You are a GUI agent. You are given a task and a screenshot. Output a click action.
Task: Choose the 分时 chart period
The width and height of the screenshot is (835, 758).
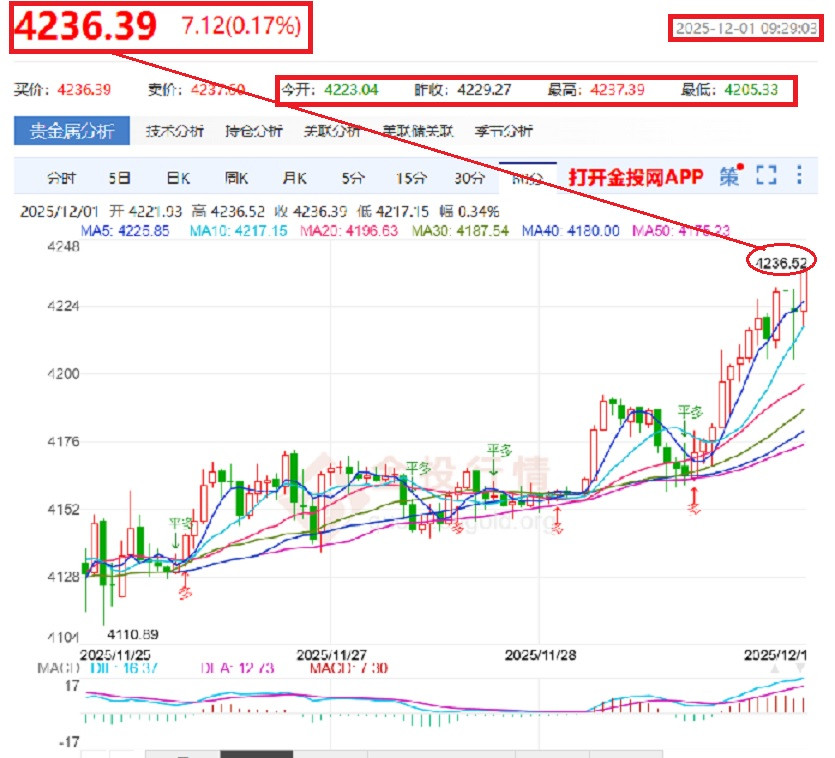tap(61, 178)
